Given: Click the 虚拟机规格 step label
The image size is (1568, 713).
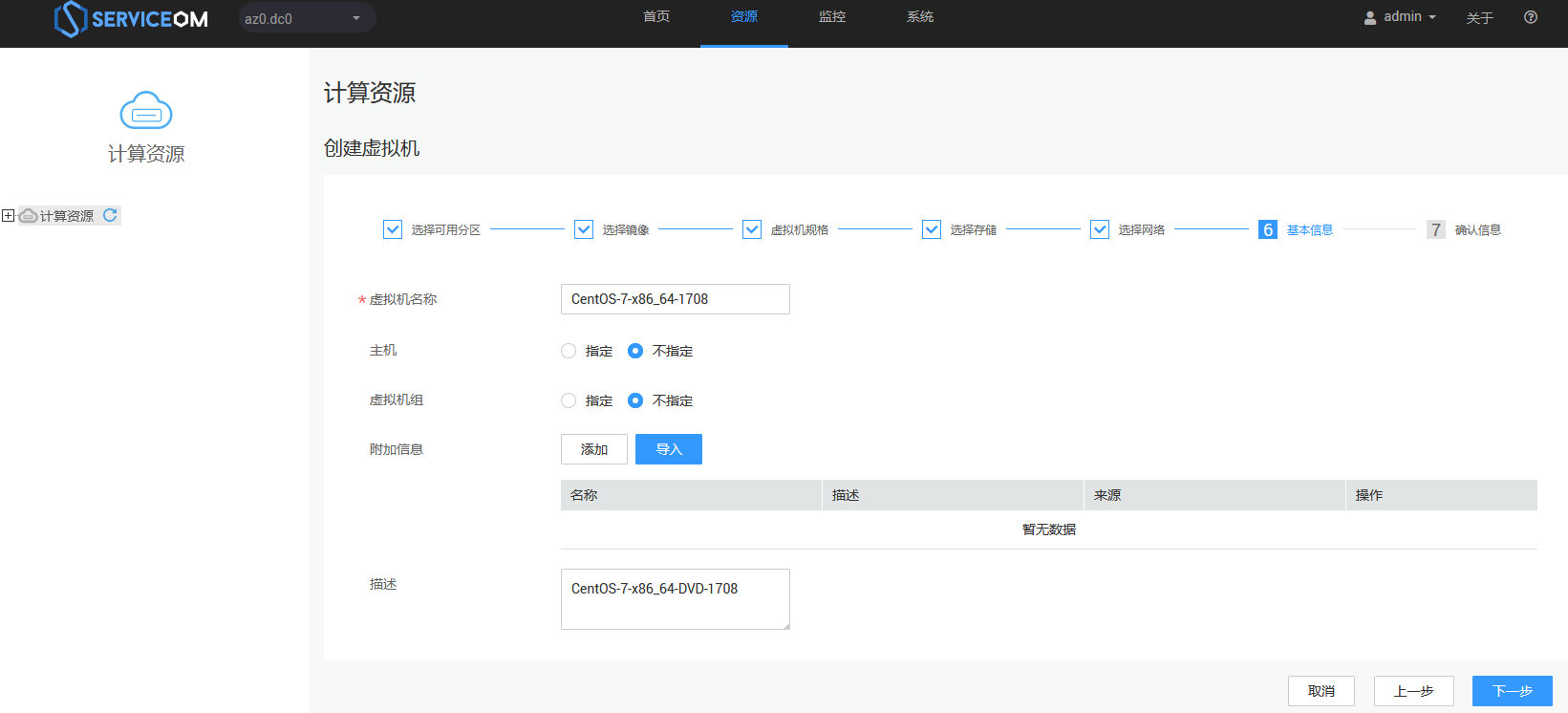Looking at the screenshot, I should click(x=800, y=230).
